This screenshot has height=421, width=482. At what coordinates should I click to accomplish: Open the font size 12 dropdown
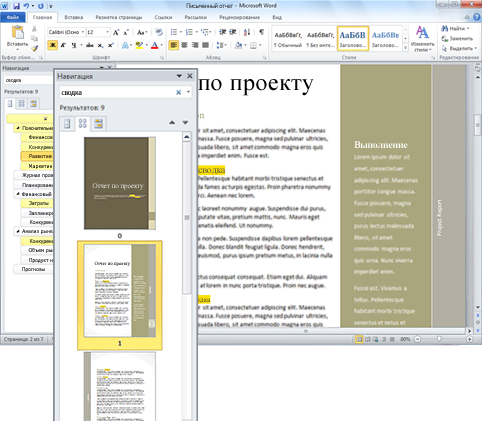click(x=107, y=32)
